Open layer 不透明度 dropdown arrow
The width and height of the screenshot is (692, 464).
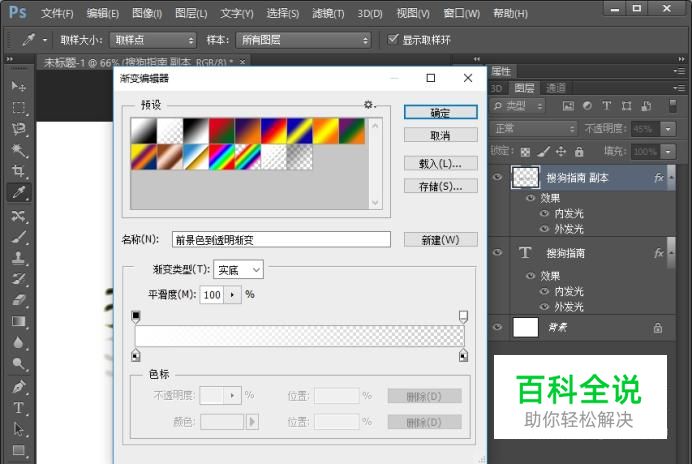pyautogui.click(x=668, y=129)
